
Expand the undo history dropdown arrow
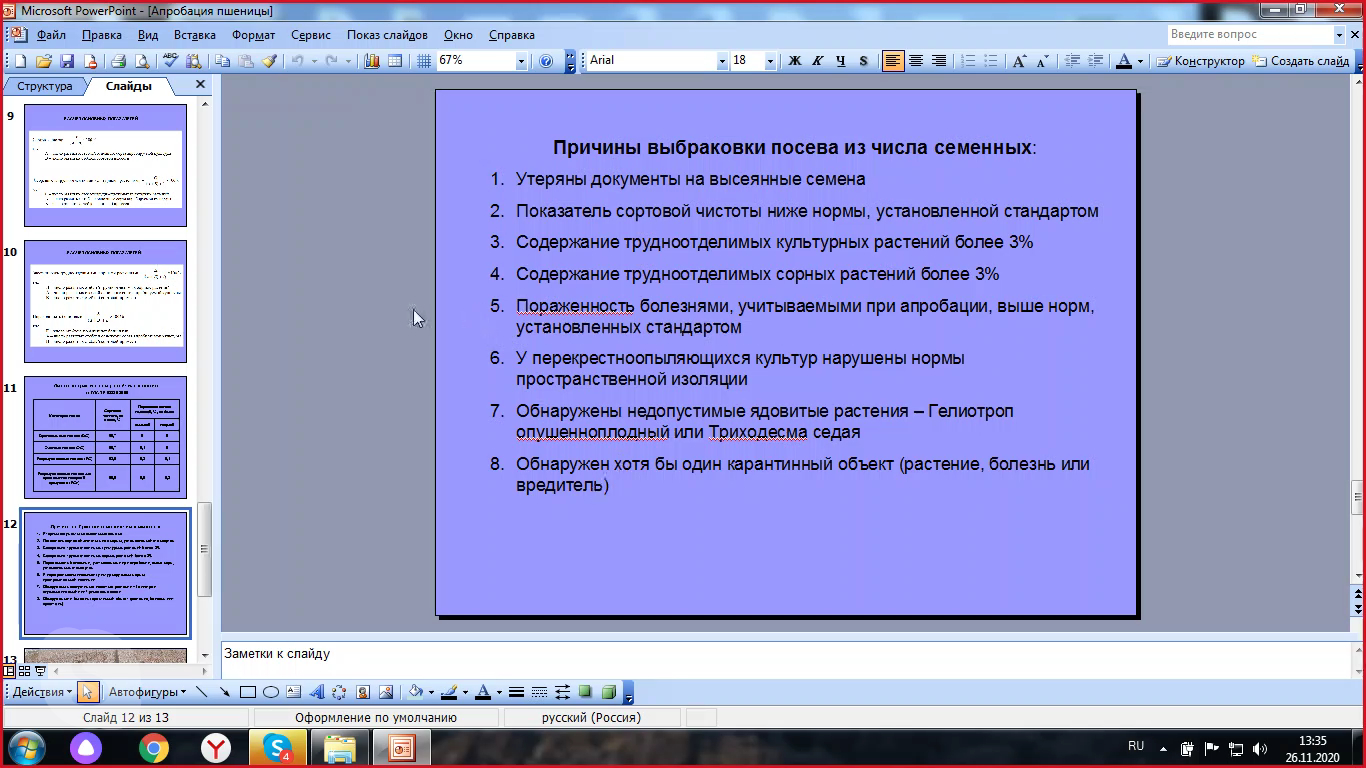313,61
